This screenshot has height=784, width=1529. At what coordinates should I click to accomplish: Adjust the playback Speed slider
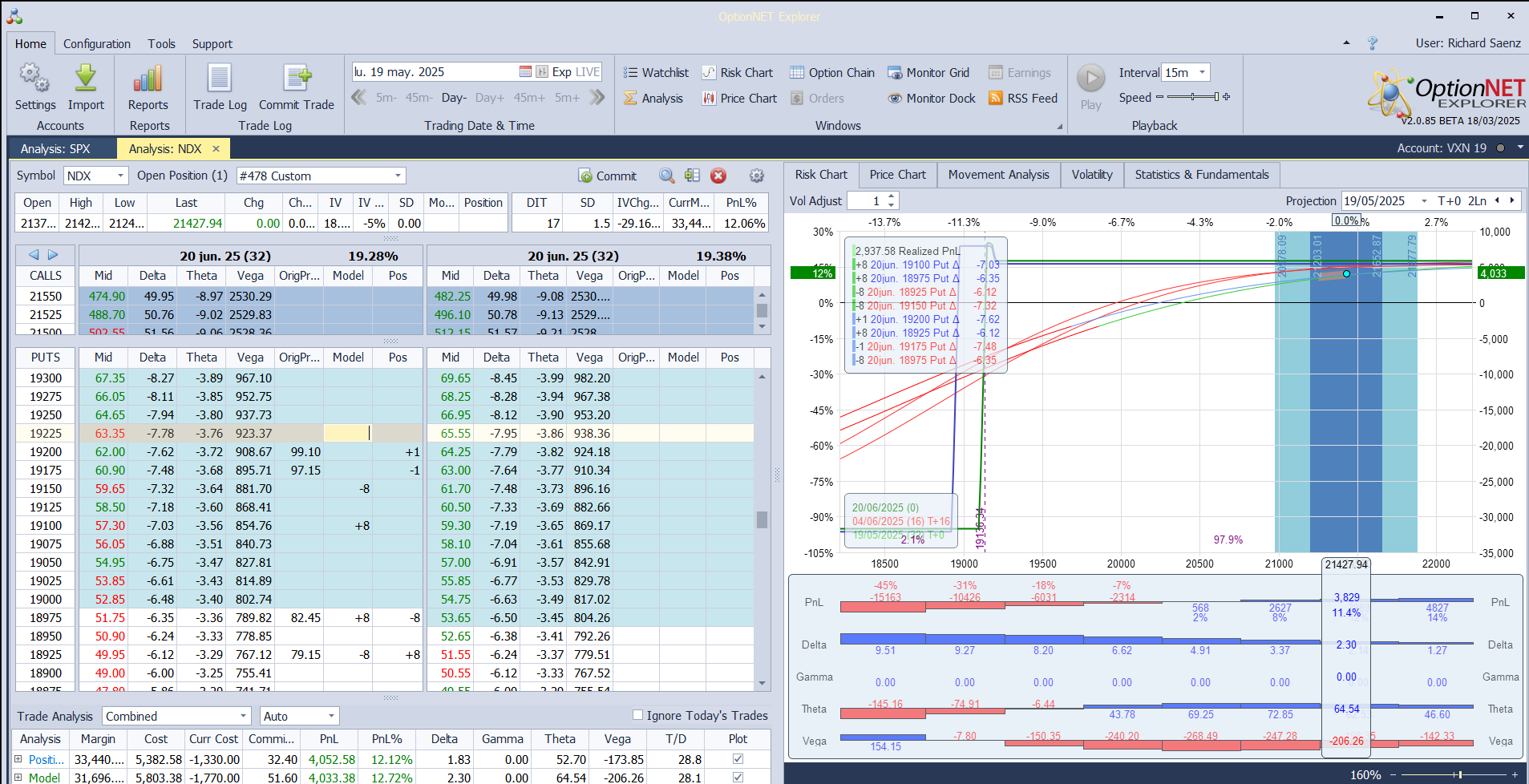click(x=1193, y=97)
